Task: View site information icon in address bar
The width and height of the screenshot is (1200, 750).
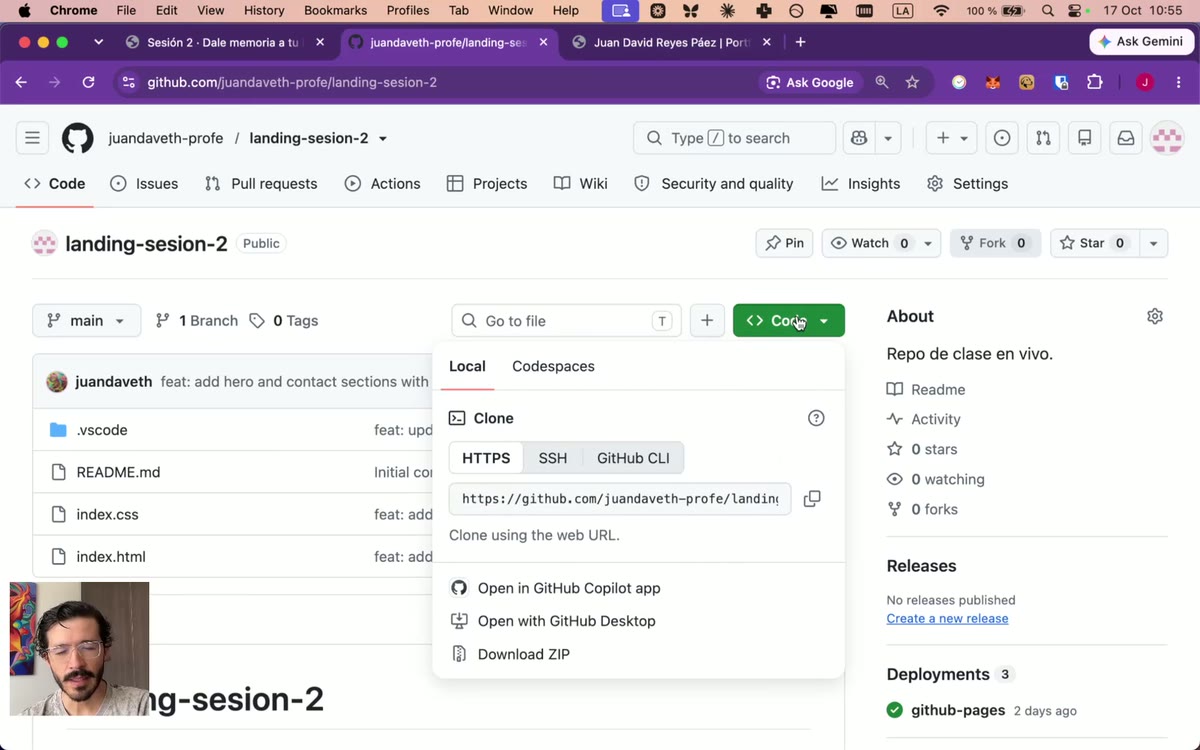Action: tap(127, 82)
